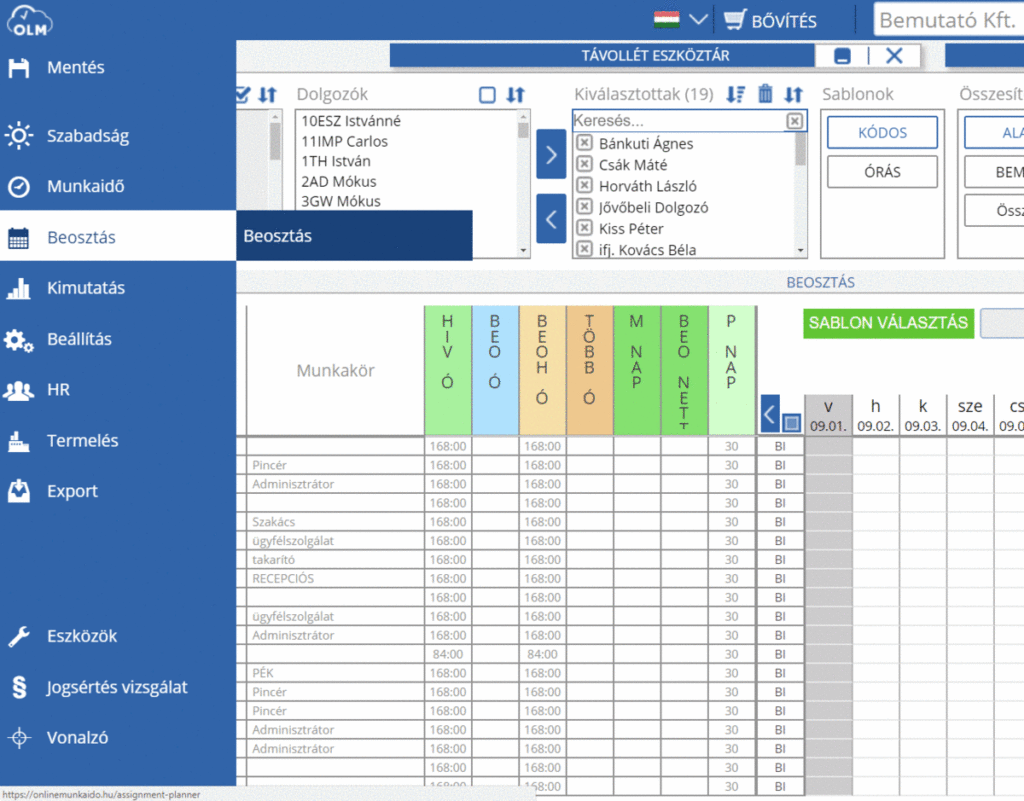
Task: Click the HIV Ó green column header
Action: click(x=447, y=370)
